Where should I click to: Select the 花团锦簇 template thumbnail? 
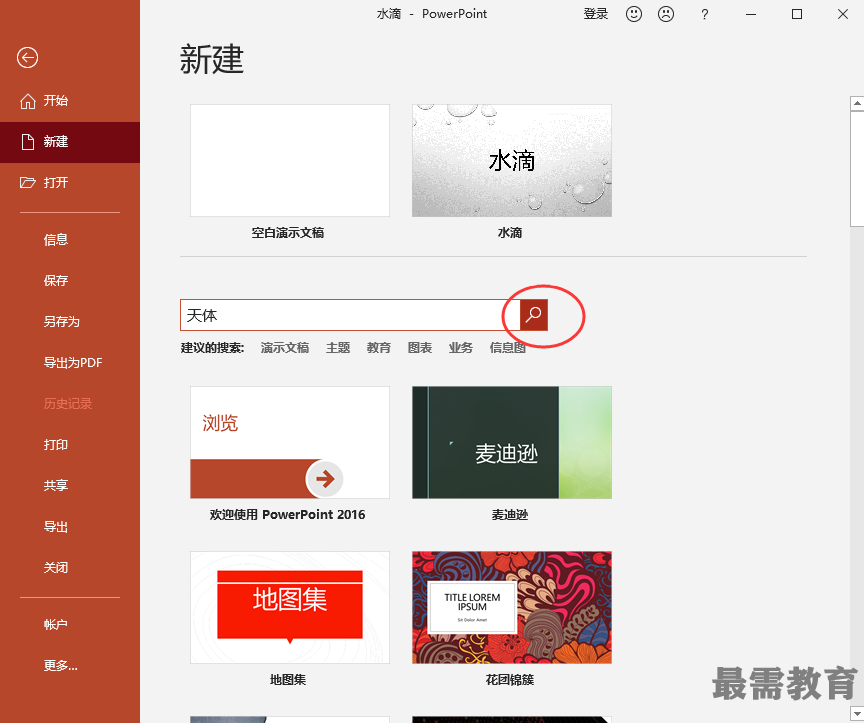click(x=511, y=607)
